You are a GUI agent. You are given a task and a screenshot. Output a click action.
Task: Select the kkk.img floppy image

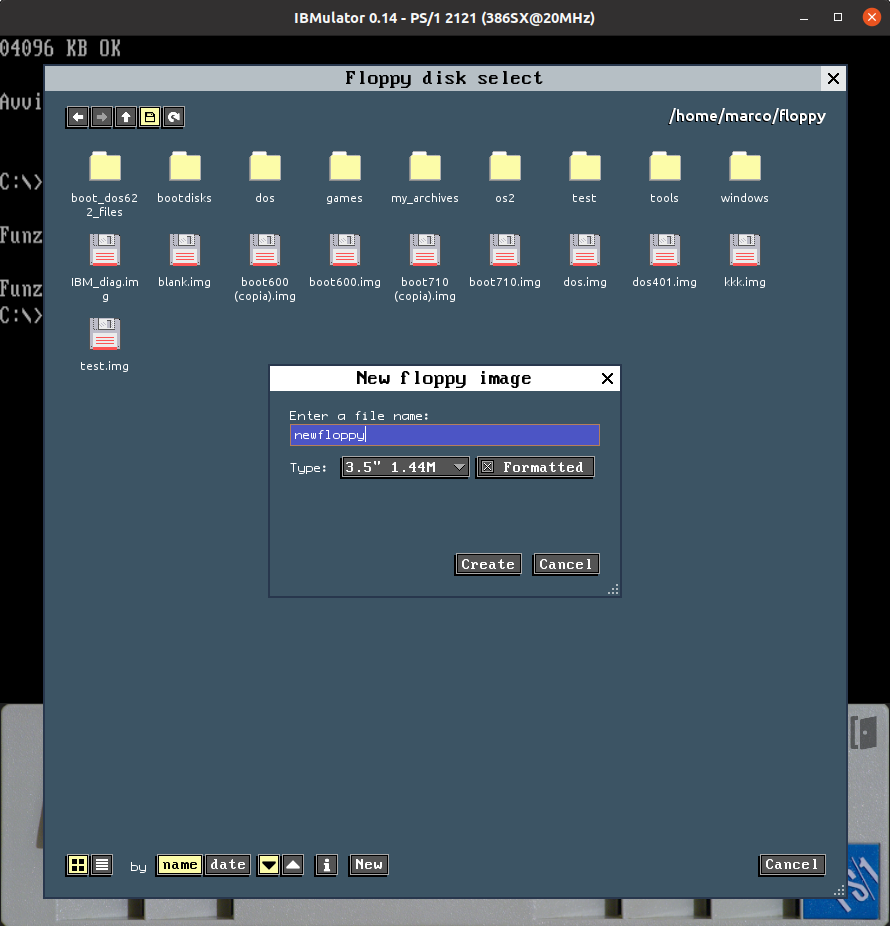[745, 261]
